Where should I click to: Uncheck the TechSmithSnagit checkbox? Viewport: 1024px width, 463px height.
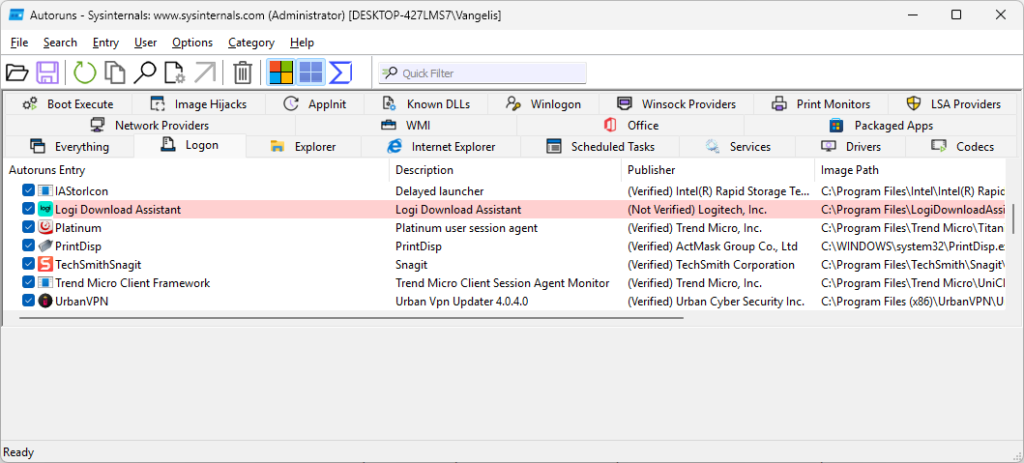(28, 264)
